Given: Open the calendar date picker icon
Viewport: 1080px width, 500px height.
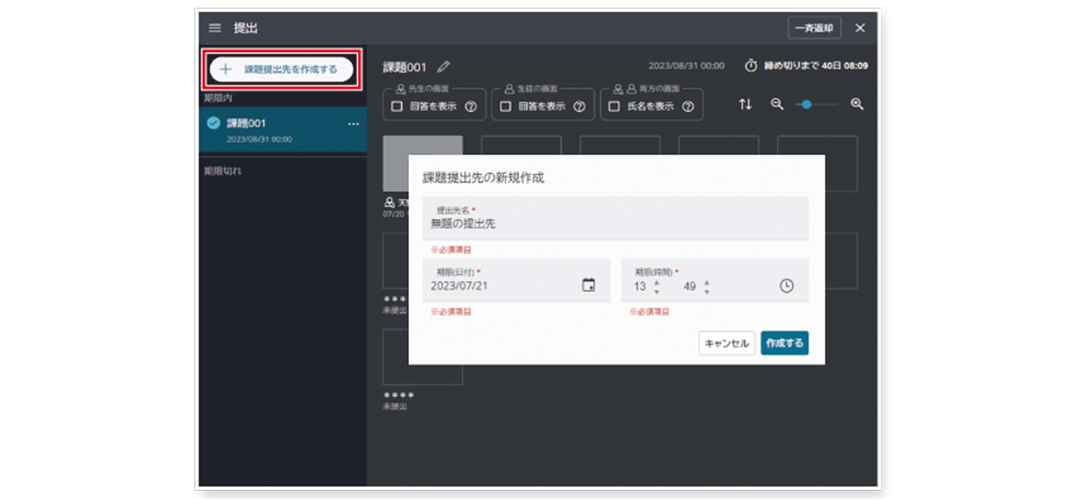Looking at the screenshot, I should [x=589, y=285].
